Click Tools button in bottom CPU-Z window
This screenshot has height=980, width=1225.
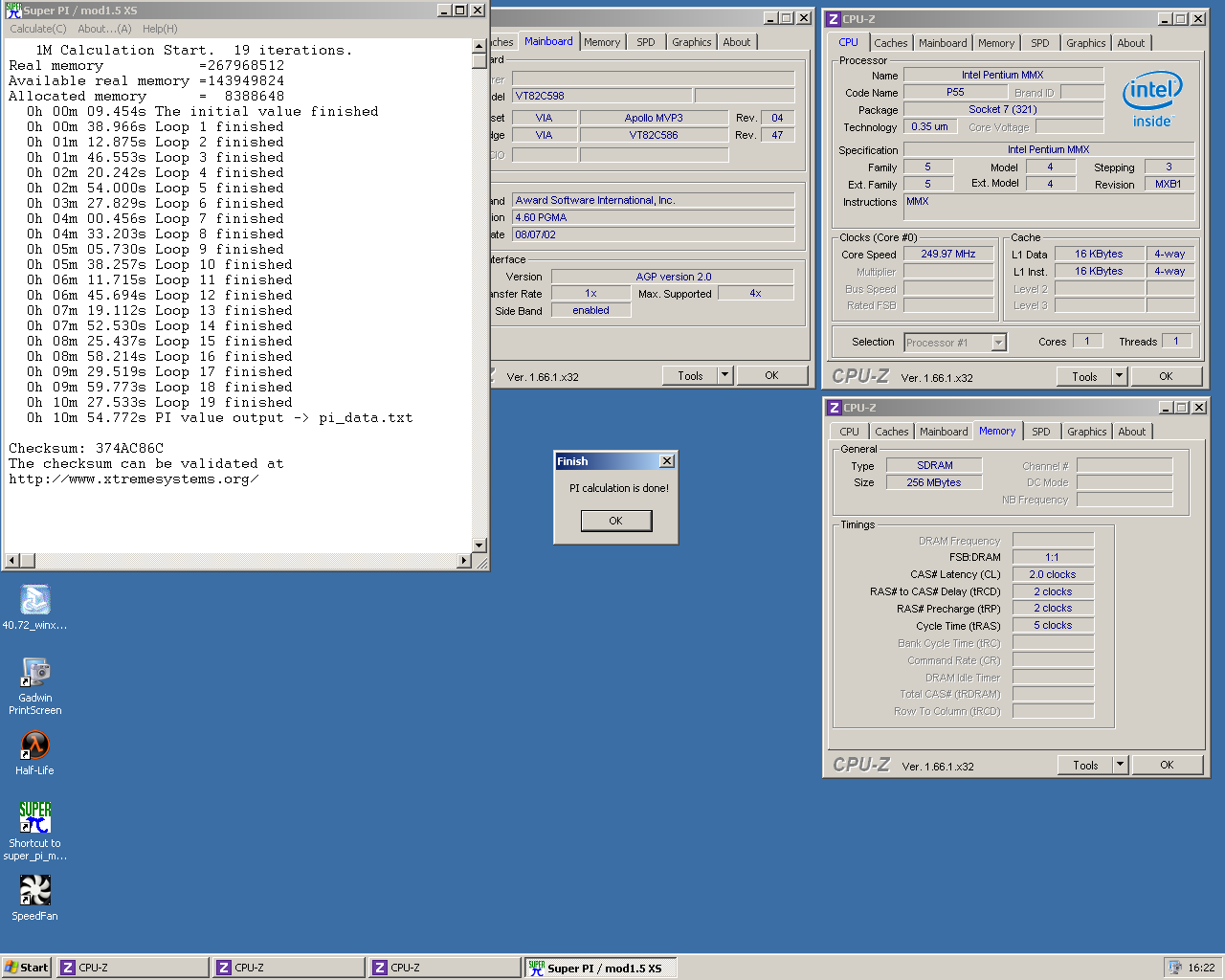[x=1085, y=765]
